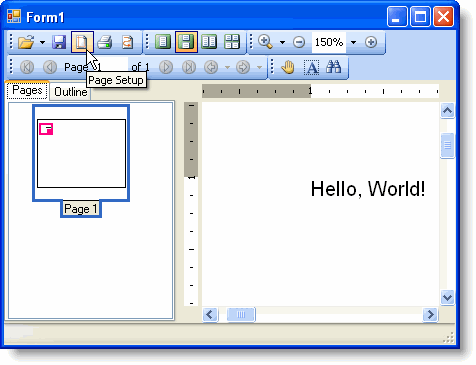476x365 pixels.
Task: Go to the previous page
Action: pos(50,67)
